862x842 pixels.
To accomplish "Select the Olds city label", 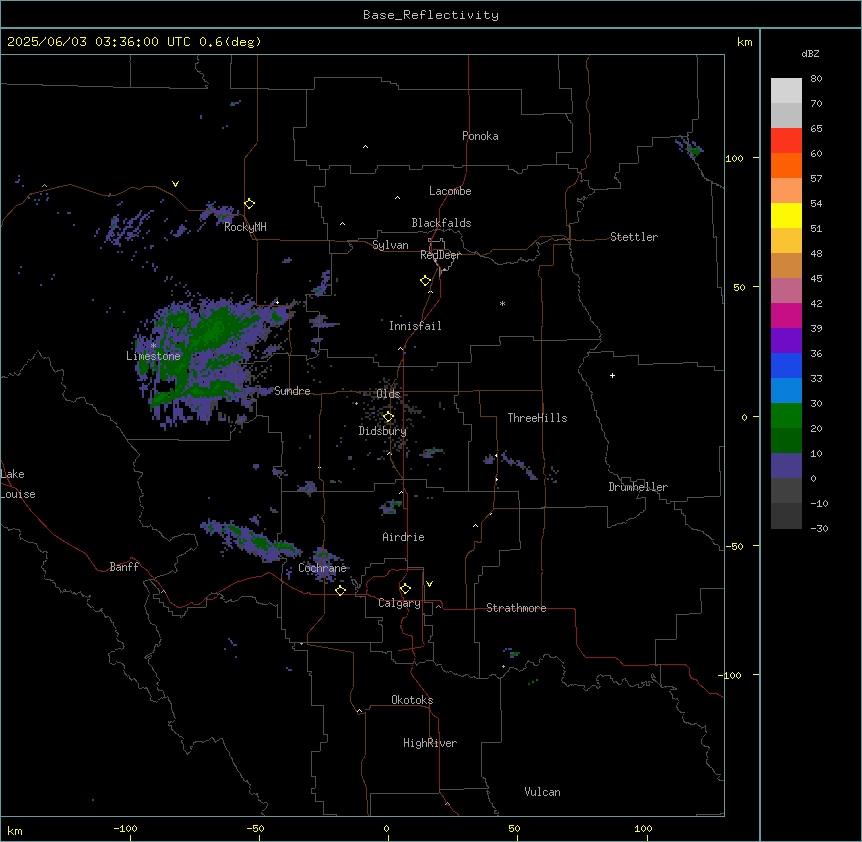I will point(388,394).
